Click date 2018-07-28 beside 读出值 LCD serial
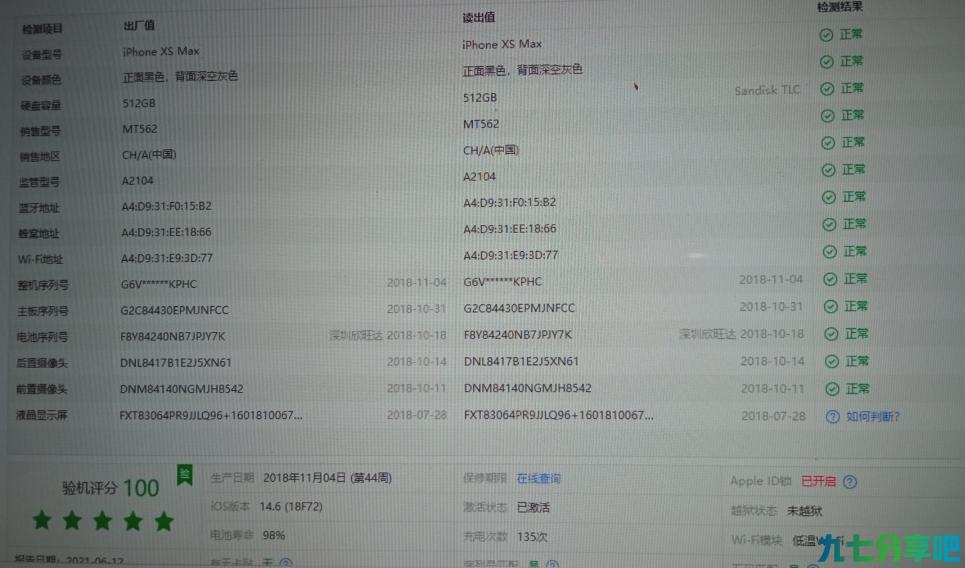 [774, 417]
